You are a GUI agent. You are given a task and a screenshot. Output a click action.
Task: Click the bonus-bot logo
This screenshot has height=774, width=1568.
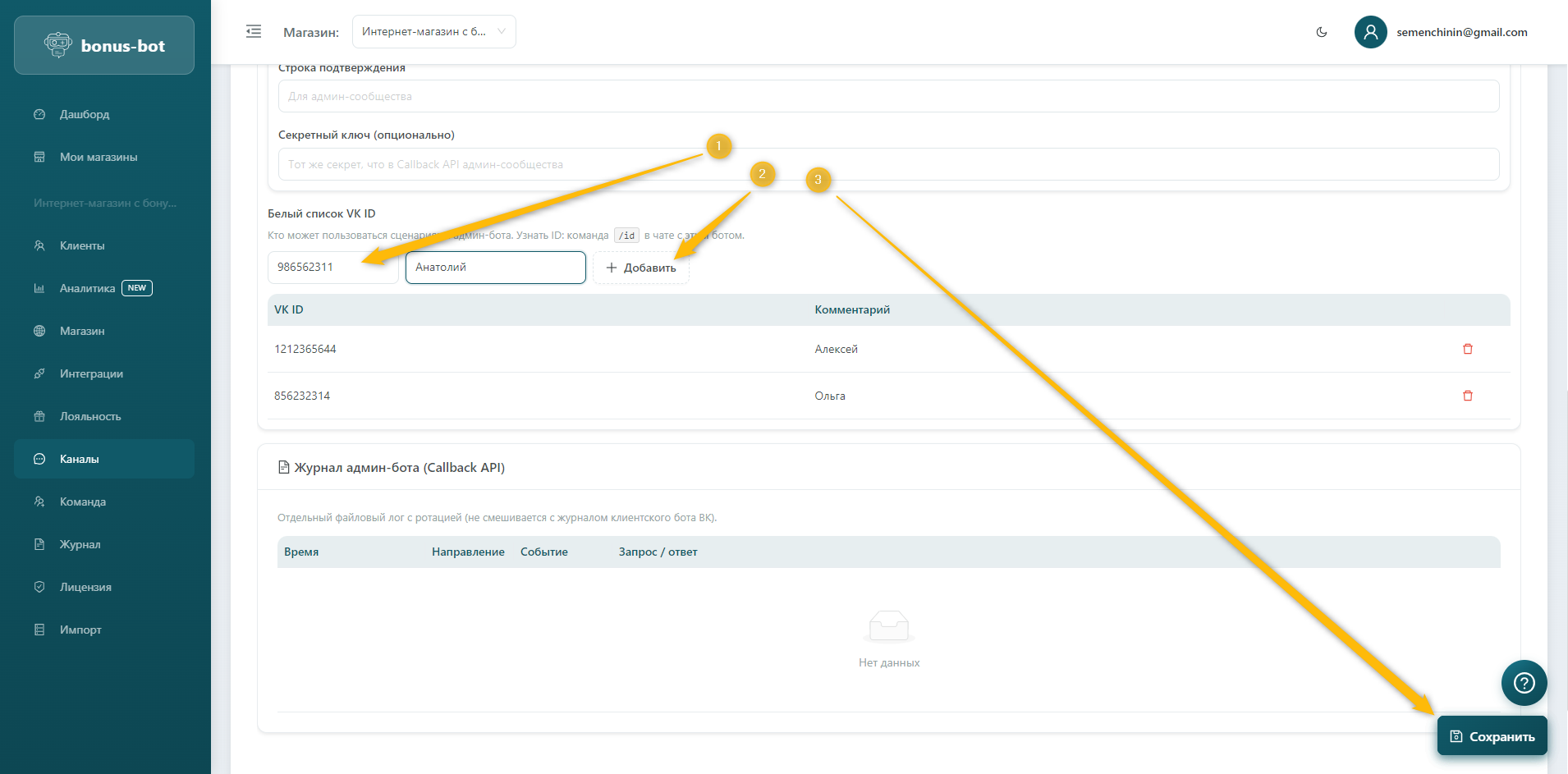[x=104, y=46]
